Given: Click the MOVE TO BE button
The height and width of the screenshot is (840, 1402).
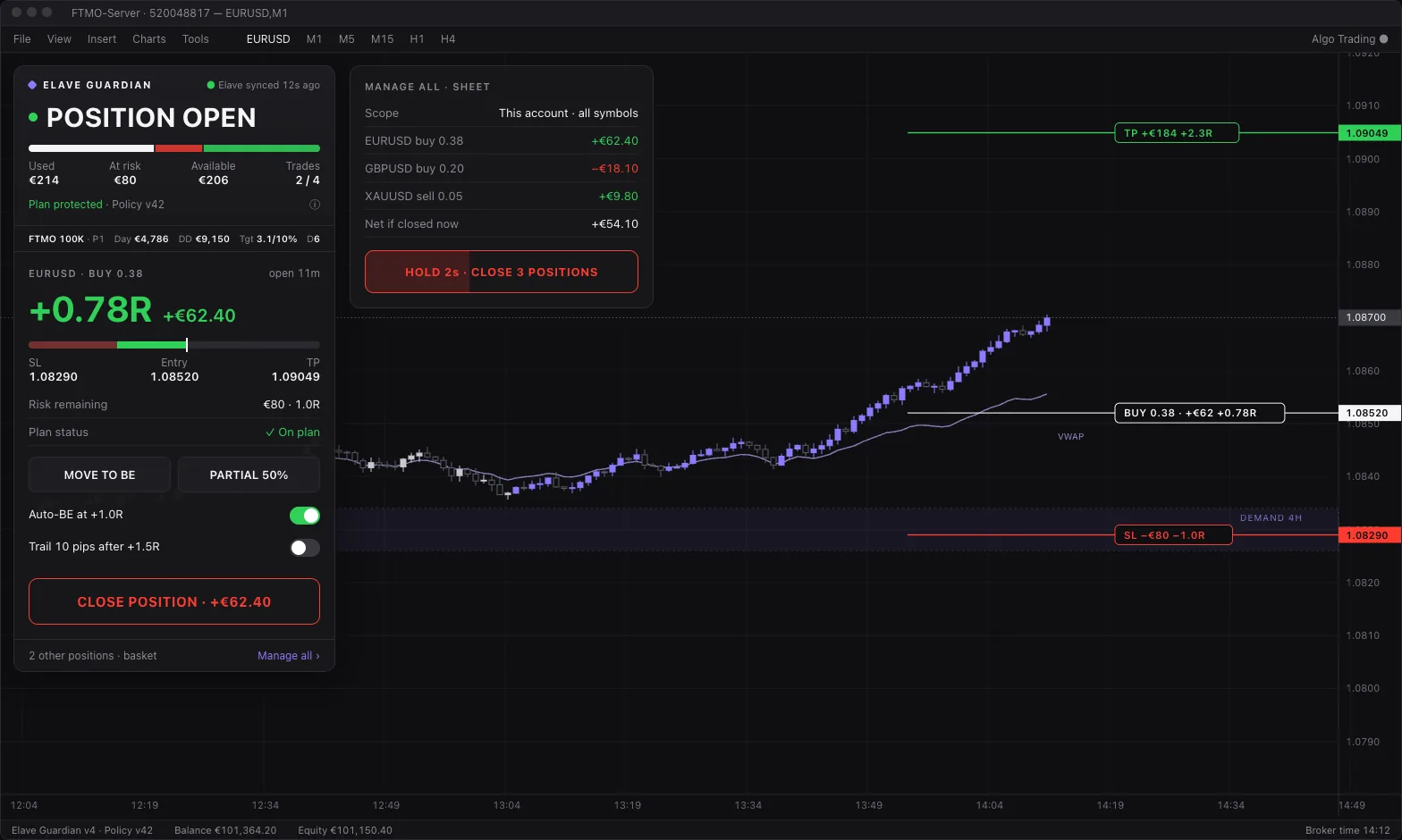Looking at the screenshot, I should click(x=99, y=475).
